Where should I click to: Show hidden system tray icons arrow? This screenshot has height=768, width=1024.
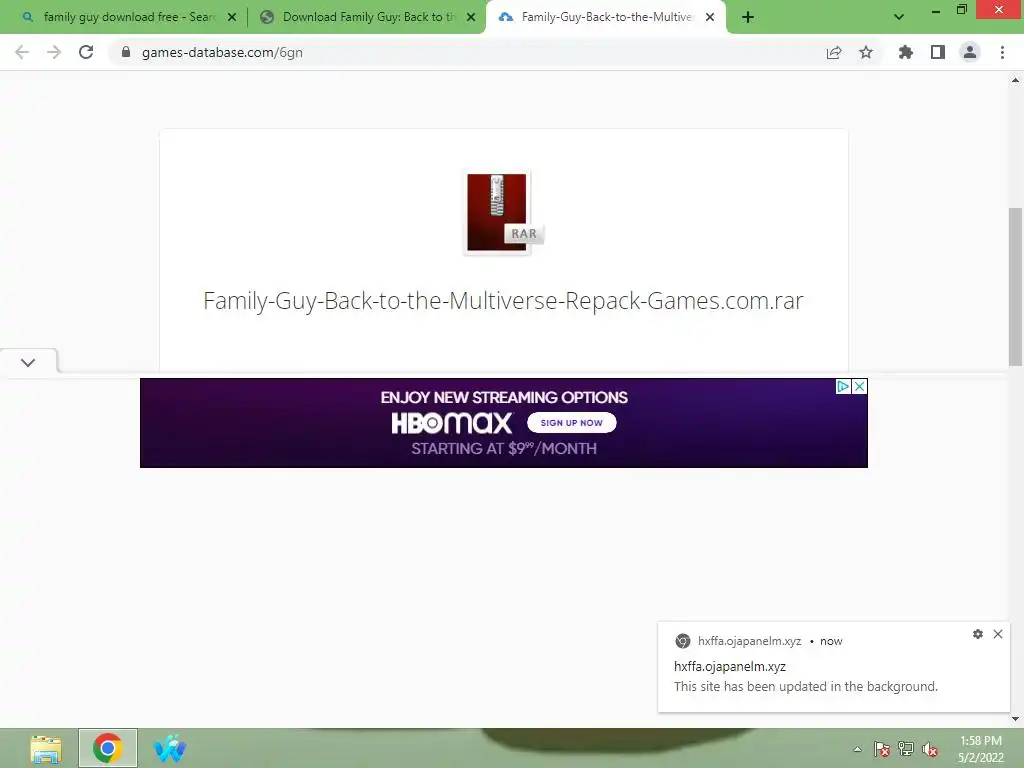[857, 749]
